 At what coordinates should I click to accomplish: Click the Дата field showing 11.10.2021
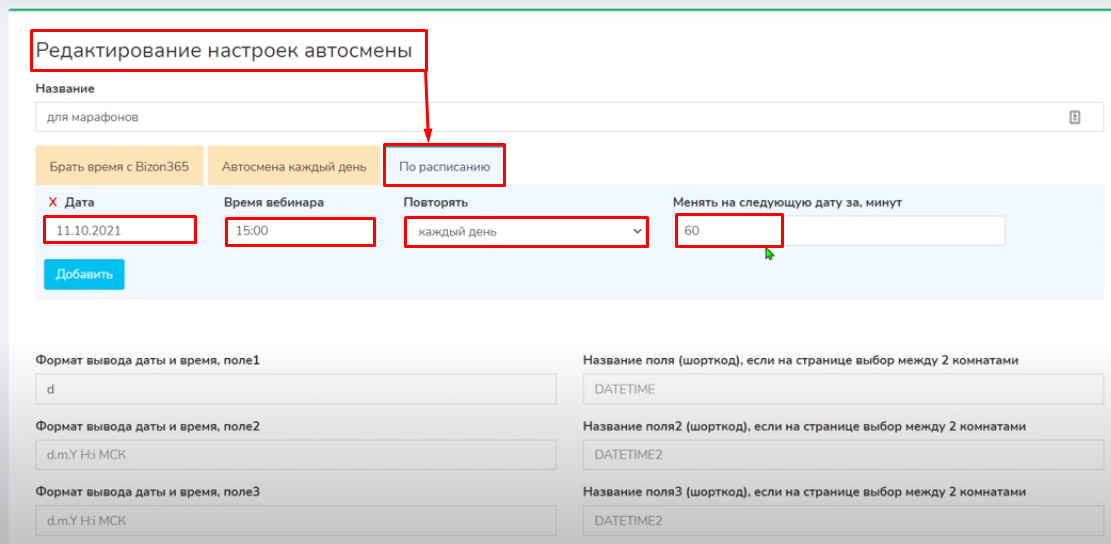click(x=119, y=231)
